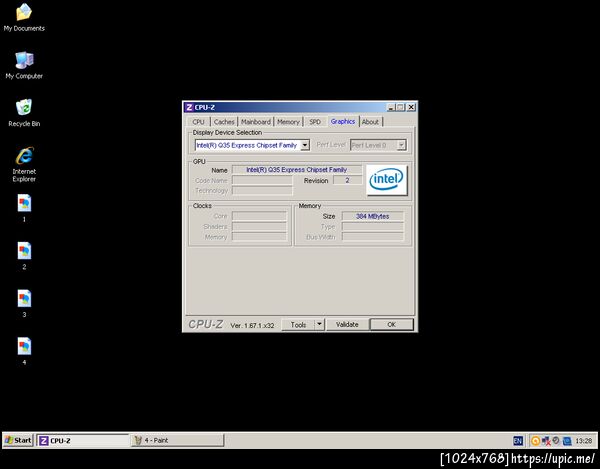This screenshot has height=469, width=600.
Task: Select the image file named 1
Action: click(x=24, y=208)
